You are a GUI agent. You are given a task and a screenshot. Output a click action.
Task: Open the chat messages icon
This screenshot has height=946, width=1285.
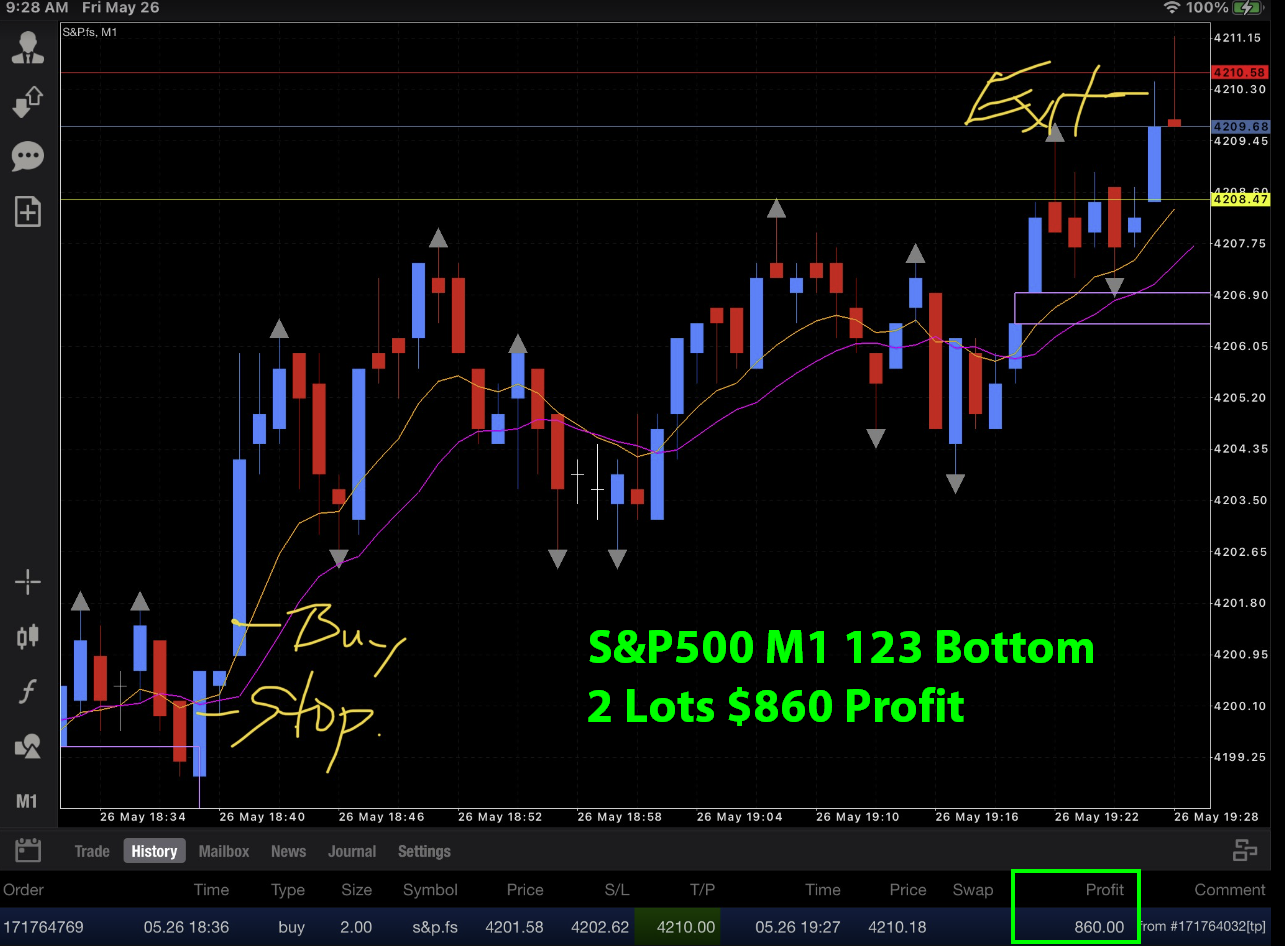pyautogui.click(x=27, y=156)
